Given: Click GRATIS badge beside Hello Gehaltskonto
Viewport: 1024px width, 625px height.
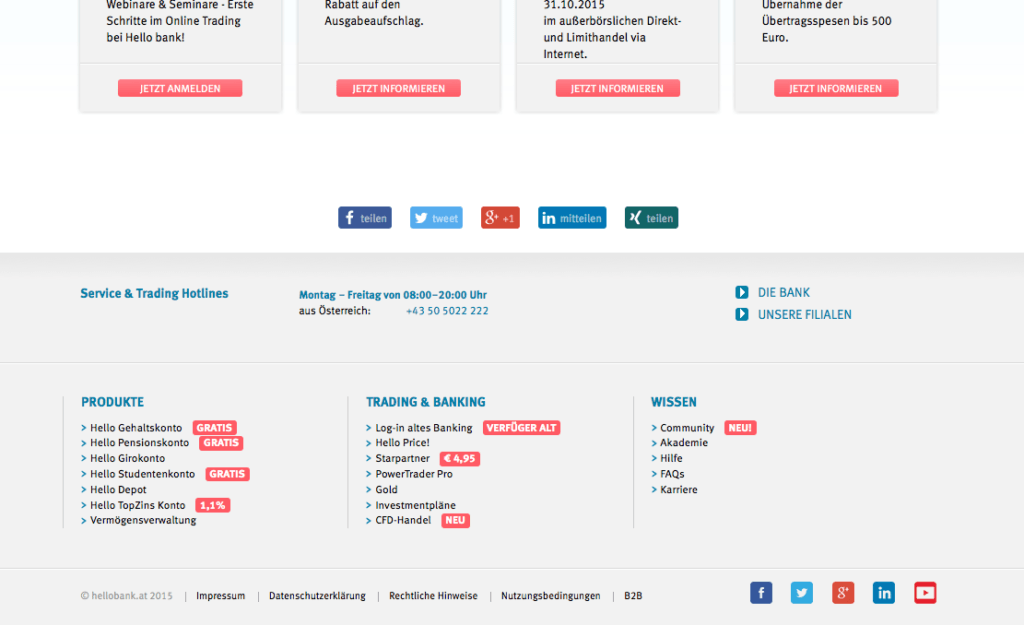Looking at the screenshot, I should (x=214, y=428).
